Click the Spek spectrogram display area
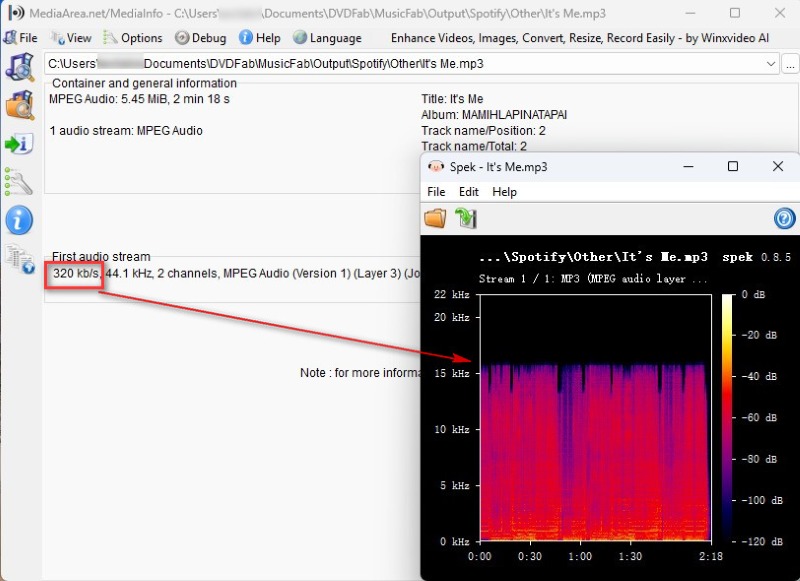Screen dimensions: 800x581 point(595,418)
